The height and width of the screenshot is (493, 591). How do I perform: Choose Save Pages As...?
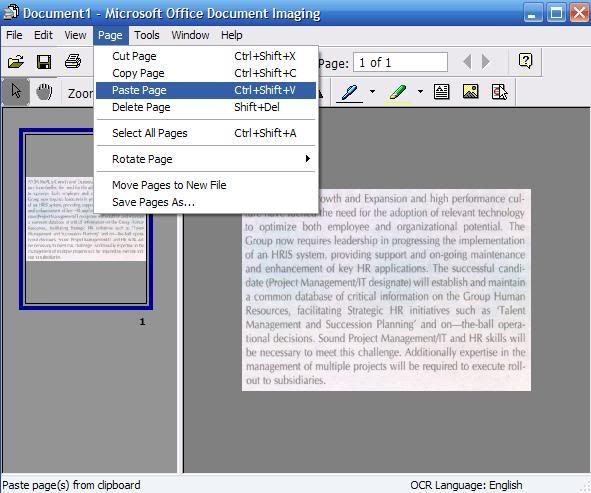pos(206,202)
